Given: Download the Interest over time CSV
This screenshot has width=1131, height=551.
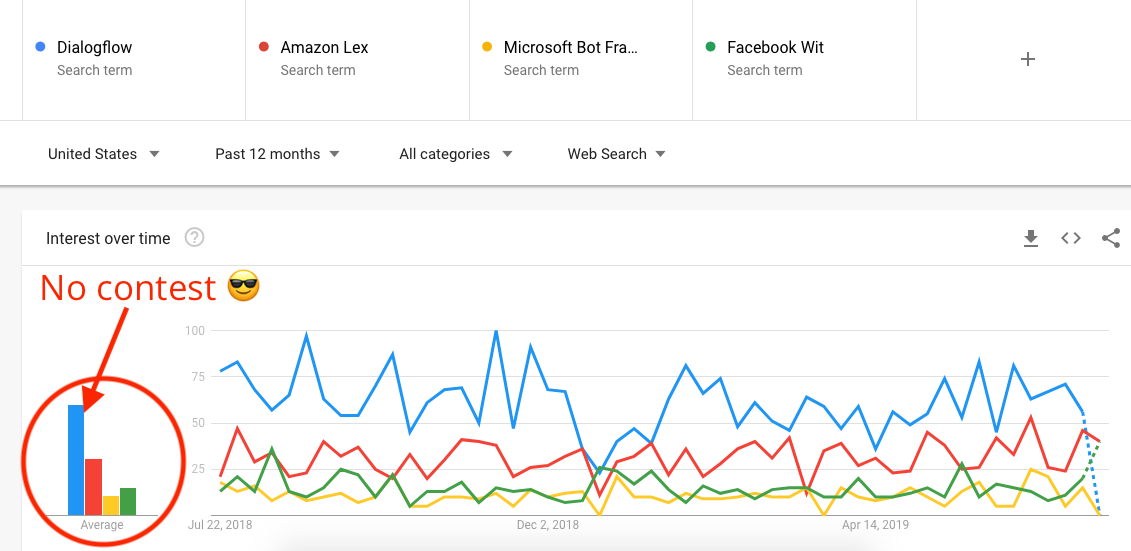Looking at the screenshot, I should pos(1031,239).
